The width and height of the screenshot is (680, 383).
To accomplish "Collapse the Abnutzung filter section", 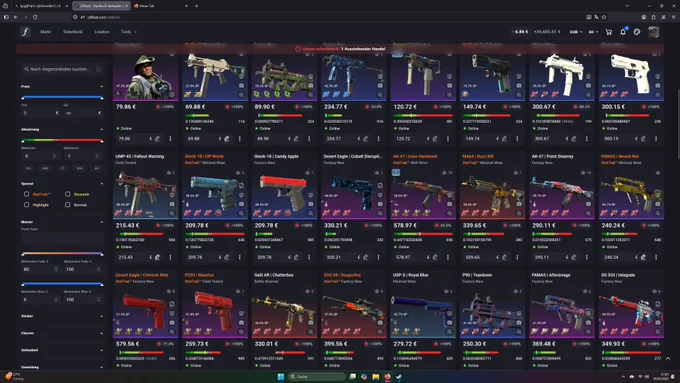I will 102,129.
